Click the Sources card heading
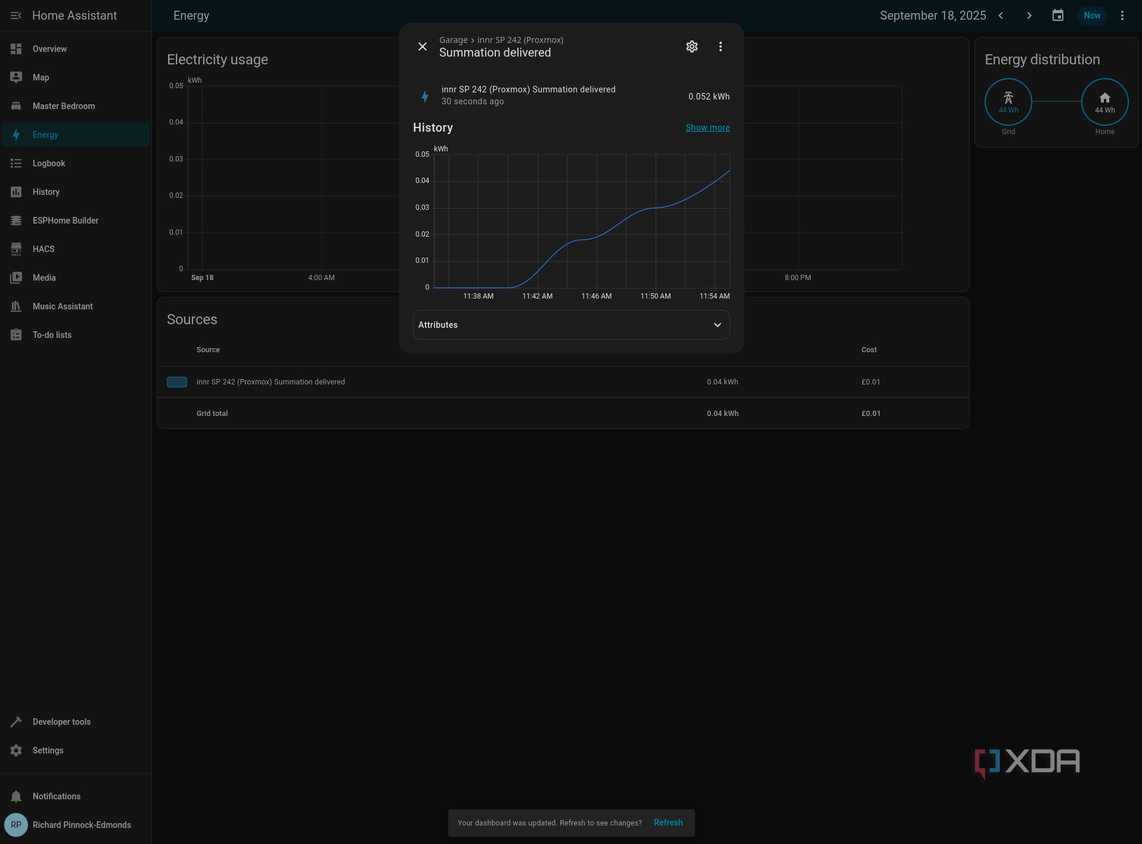 click(x=192, y=320)
